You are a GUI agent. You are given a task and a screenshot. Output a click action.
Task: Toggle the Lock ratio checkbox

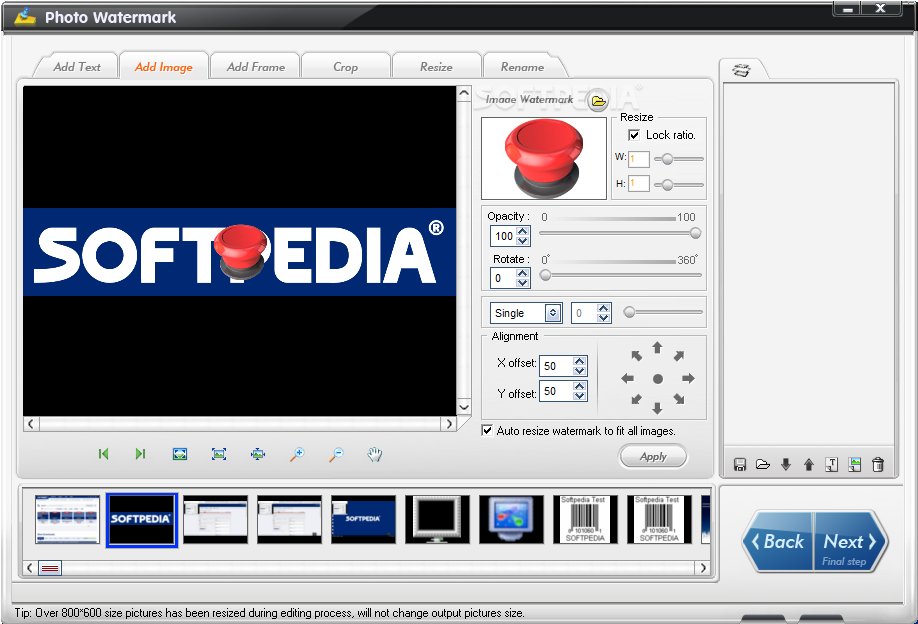pos(634,135)
